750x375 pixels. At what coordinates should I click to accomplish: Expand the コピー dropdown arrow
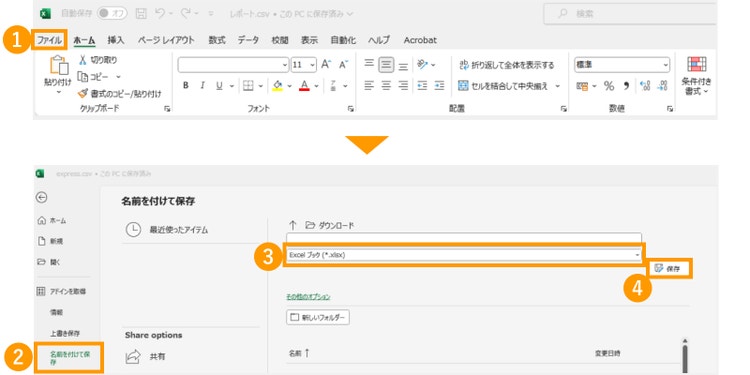tap(118, 77)
